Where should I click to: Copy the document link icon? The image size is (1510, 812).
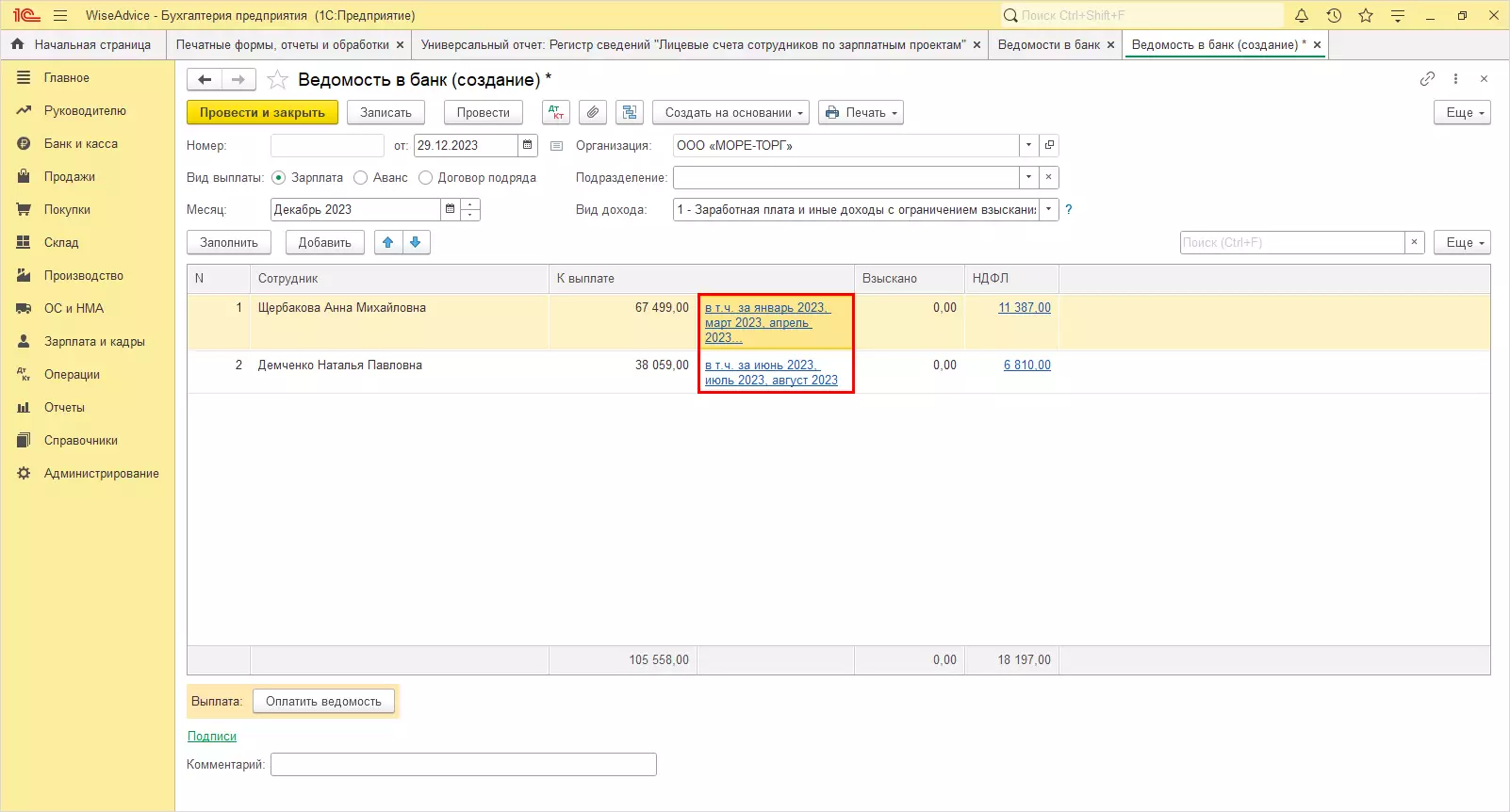pyautogui.click(x=1427, y=79)
